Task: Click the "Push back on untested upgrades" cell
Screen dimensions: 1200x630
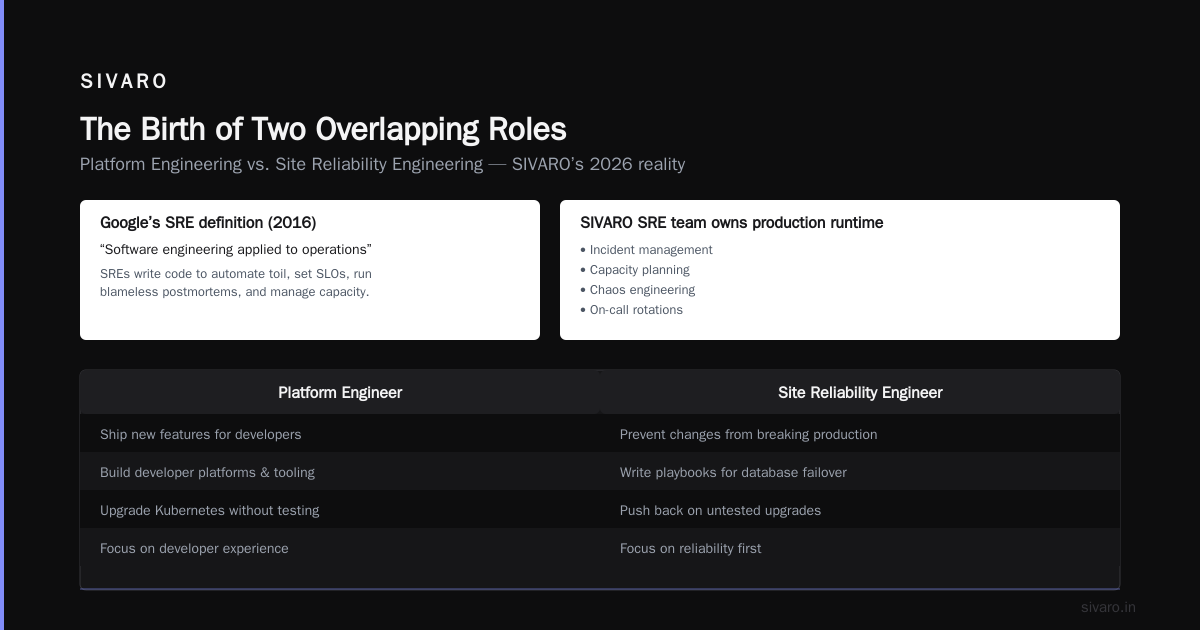Action: (x=860, y=510)
